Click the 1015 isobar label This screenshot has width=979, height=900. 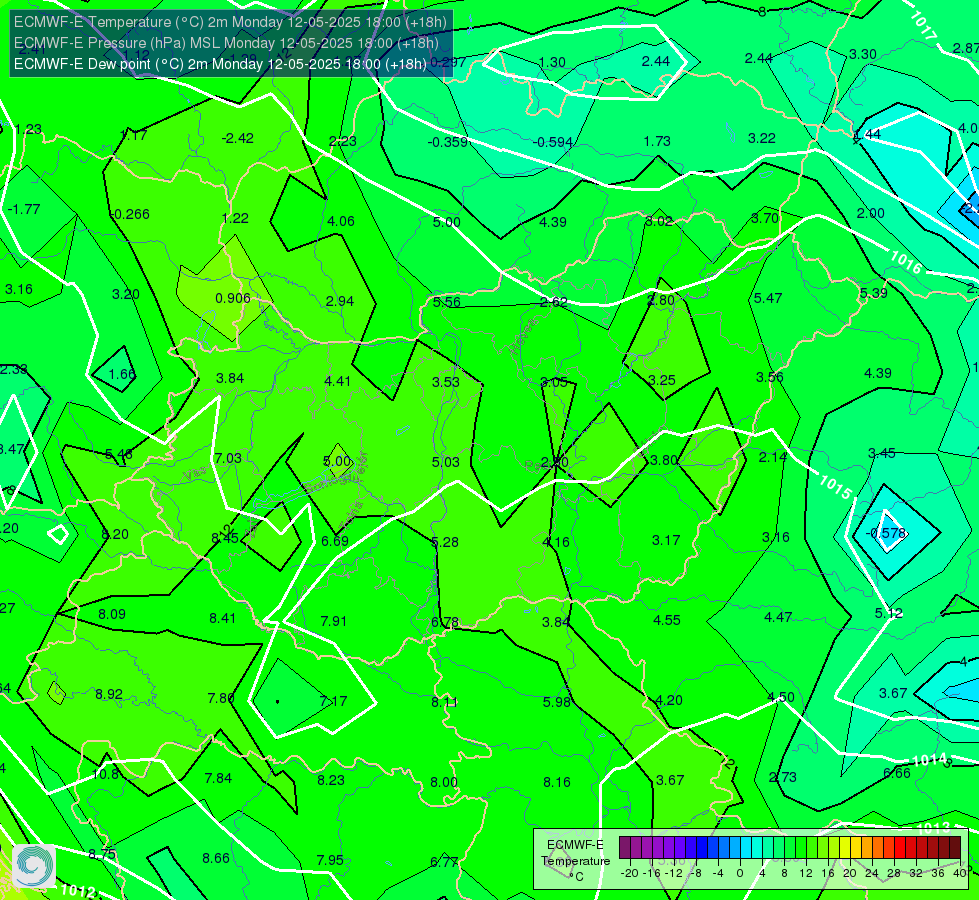pos(835,487)
